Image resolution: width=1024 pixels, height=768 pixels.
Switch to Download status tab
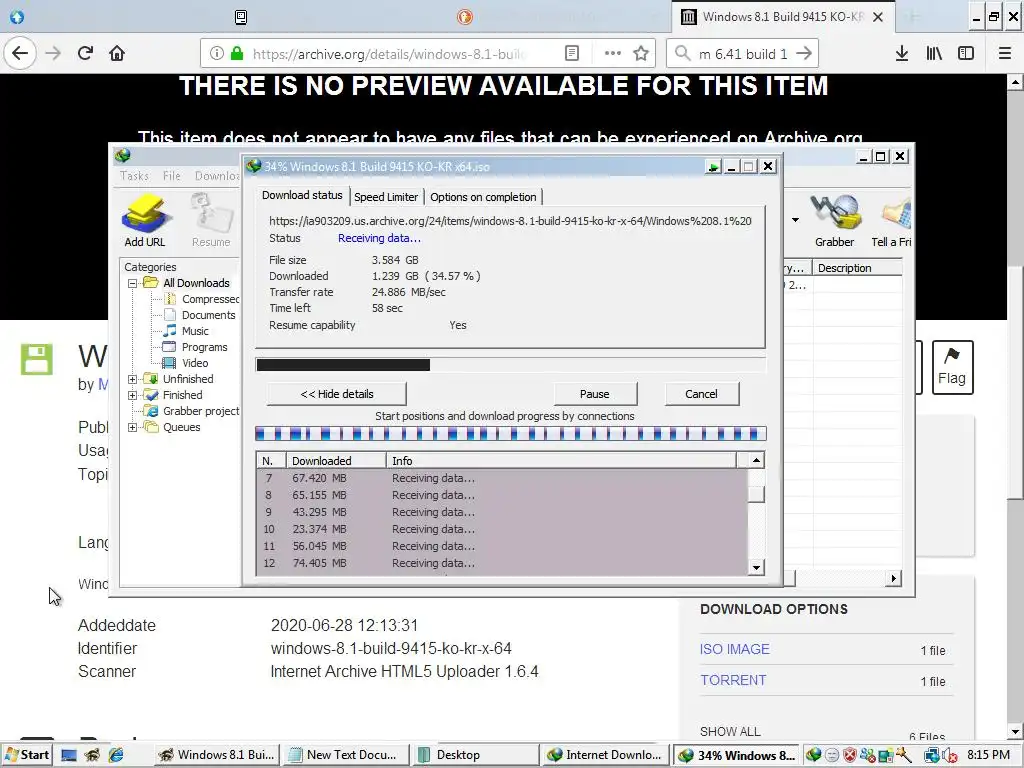point(302,195)
